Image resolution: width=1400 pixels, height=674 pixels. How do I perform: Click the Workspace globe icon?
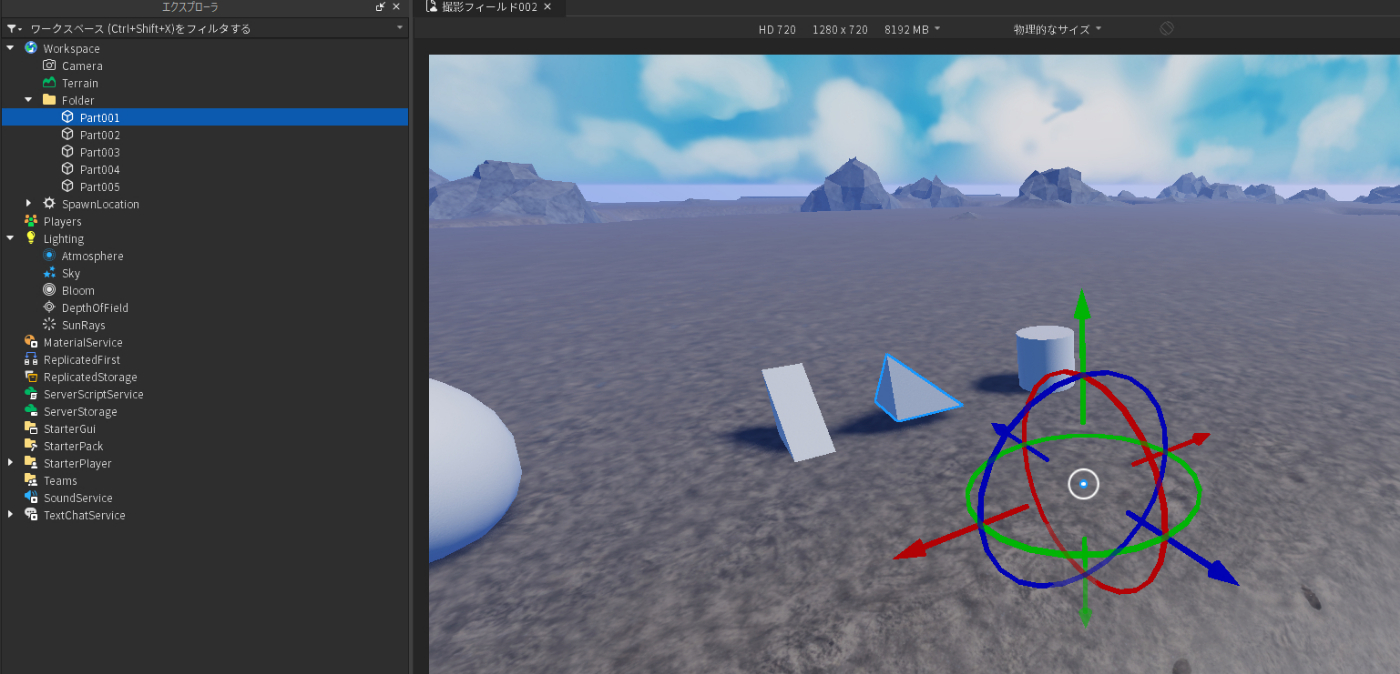point(31,48)
